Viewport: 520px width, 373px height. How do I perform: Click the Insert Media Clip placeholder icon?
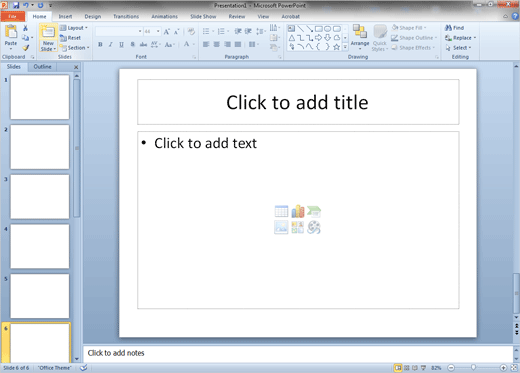(x=314, y=227)
